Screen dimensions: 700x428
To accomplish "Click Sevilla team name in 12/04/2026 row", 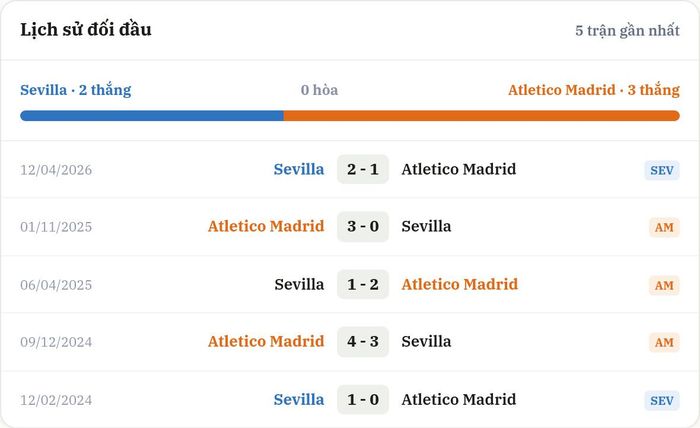I will 299,169.
